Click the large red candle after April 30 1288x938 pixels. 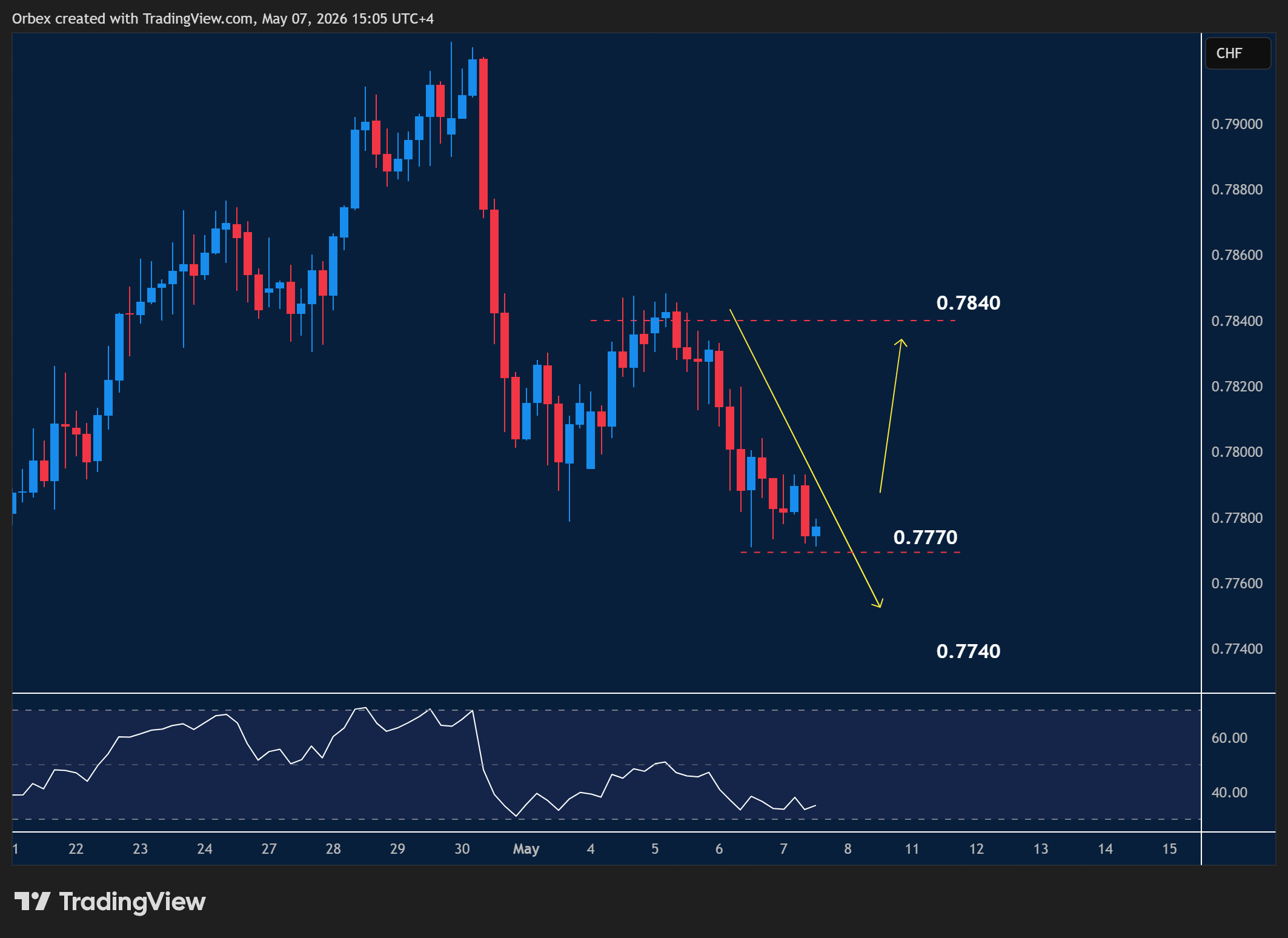483,134
